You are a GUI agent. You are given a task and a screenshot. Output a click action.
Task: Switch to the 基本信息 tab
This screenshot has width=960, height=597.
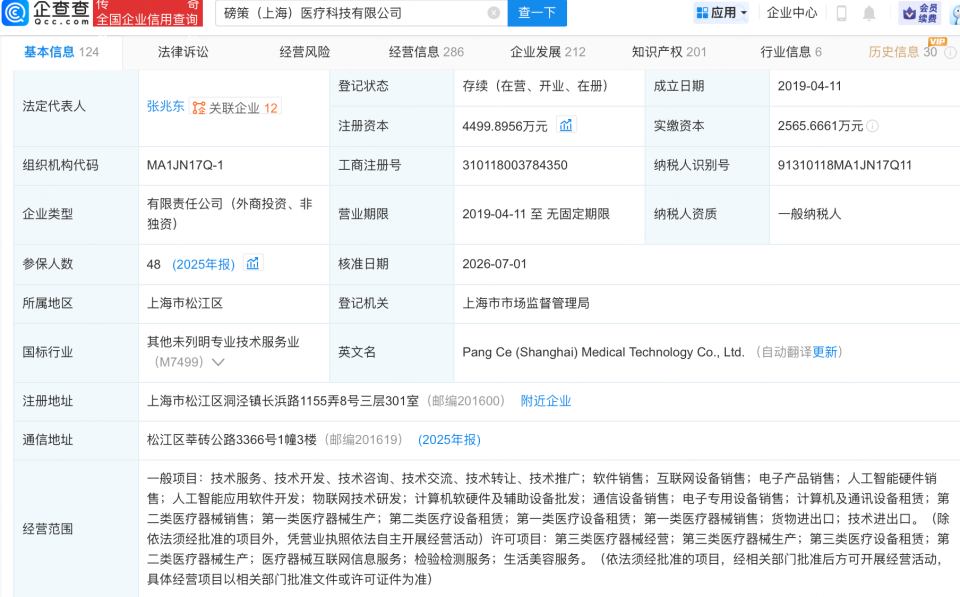point(61,52)
